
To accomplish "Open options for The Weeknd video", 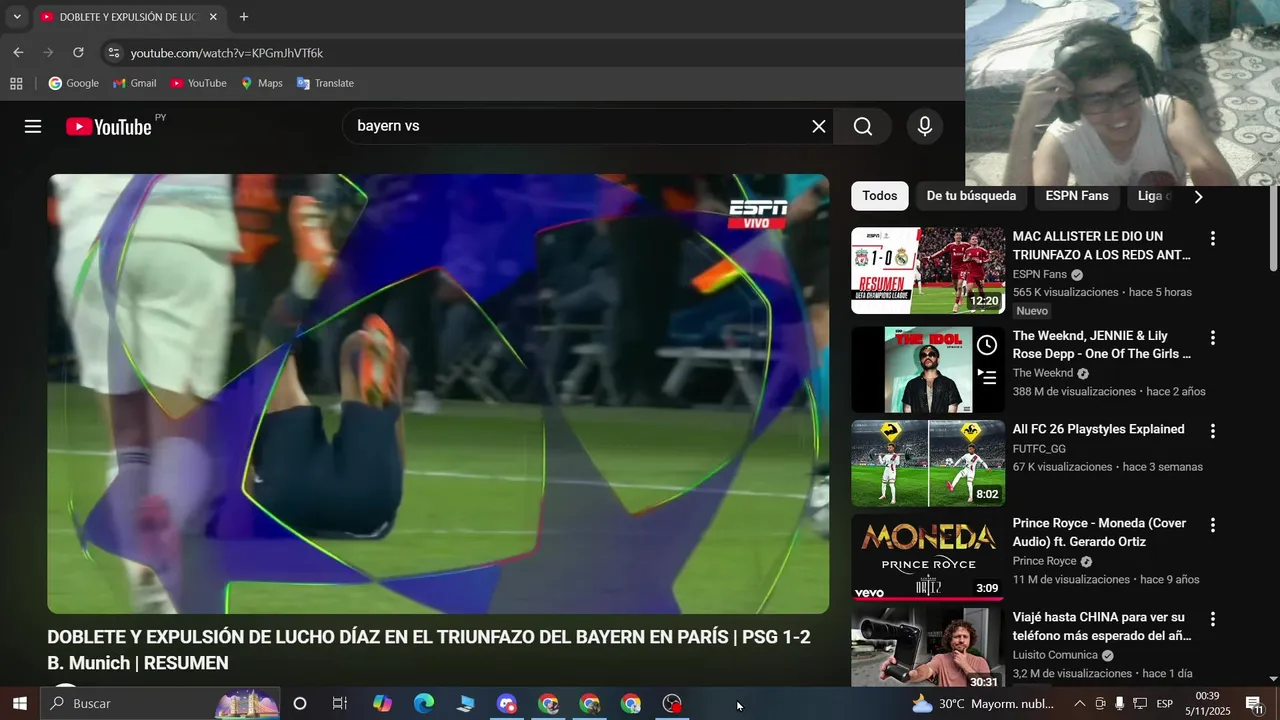I will (1213, 338).
